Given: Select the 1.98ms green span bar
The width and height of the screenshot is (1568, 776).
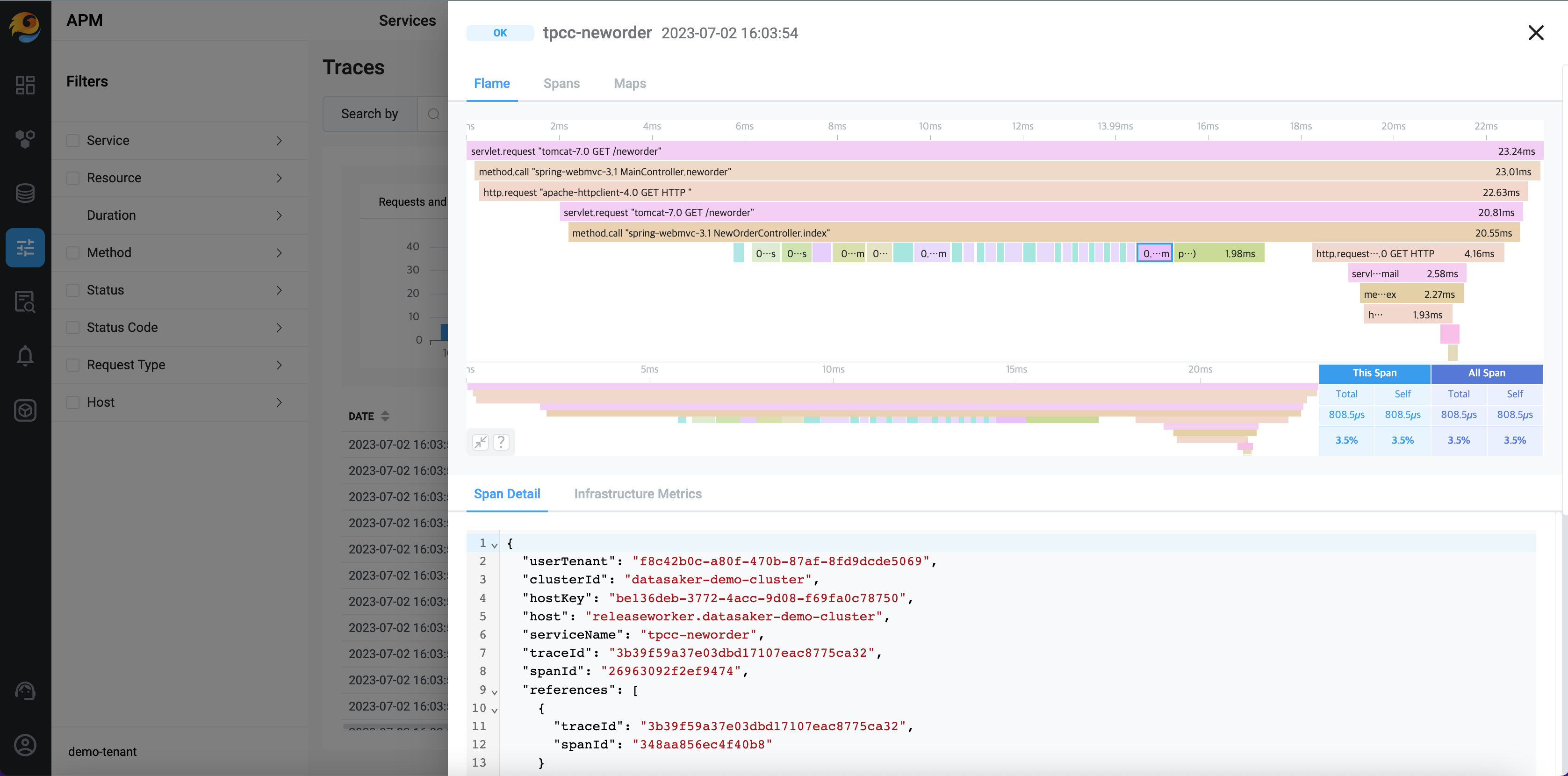Looking at the screenshot, I should tap(1219, 253).
